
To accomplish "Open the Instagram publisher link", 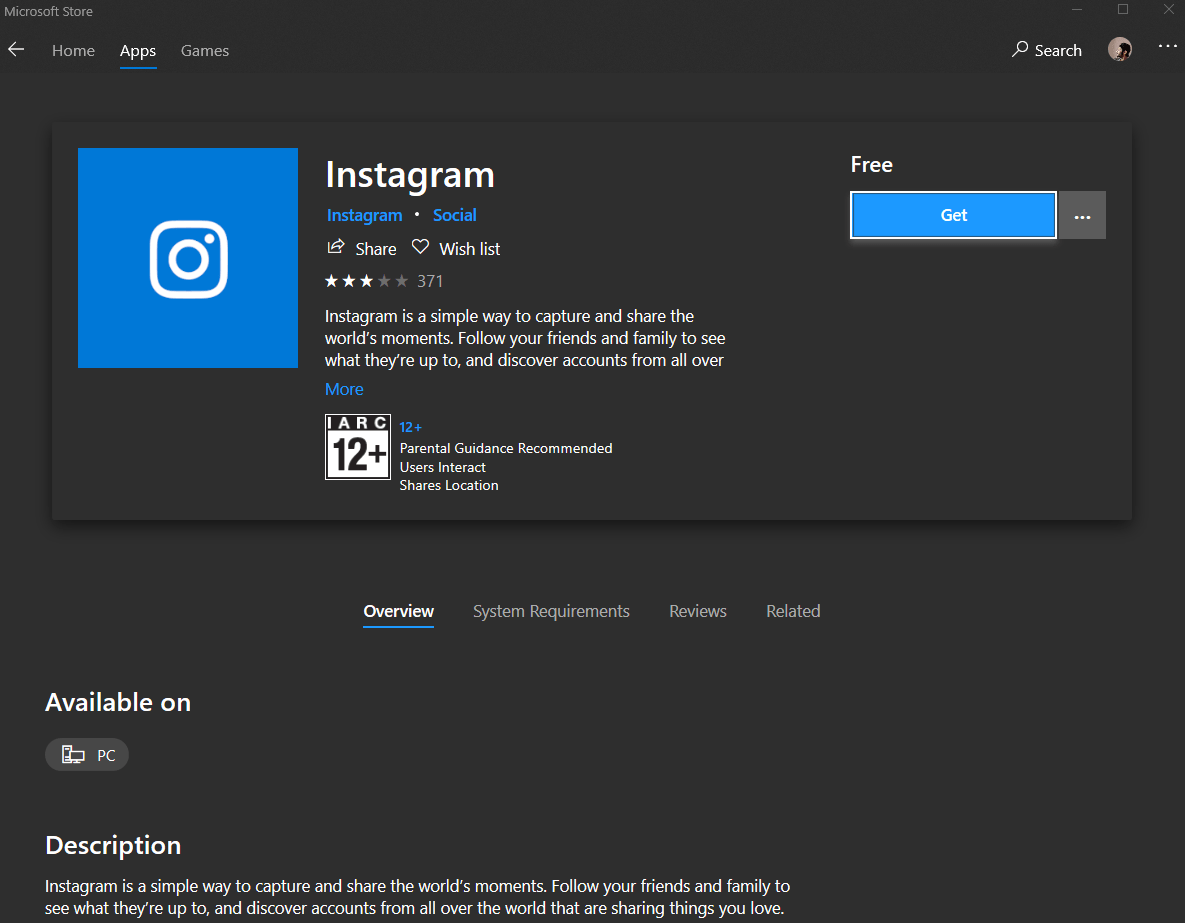I will click(364, 215).
